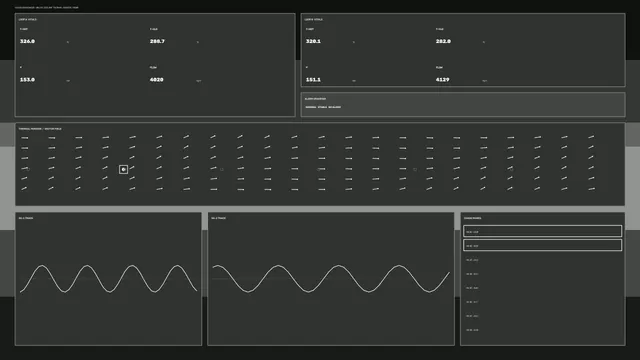The height and width of the screenshot is (360, 640).
Task: Select the 153.0 pressure value
Action: pos(27,80)
